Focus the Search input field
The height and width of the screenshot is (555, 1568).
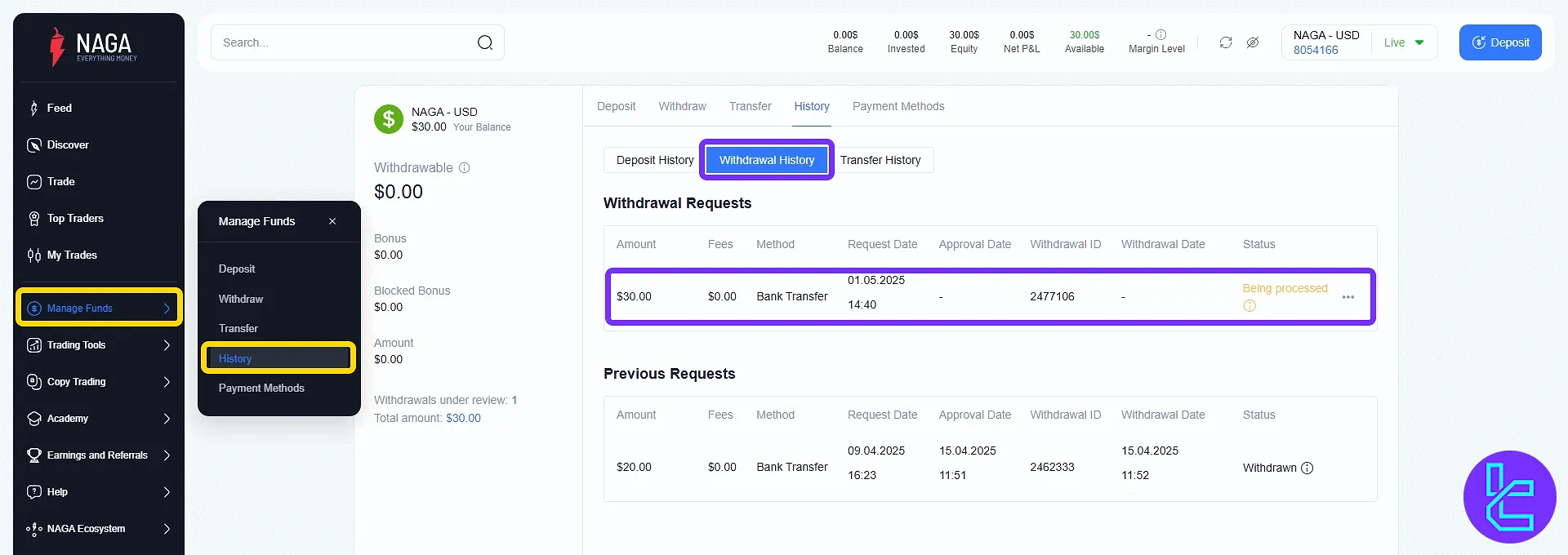(358, 42)
